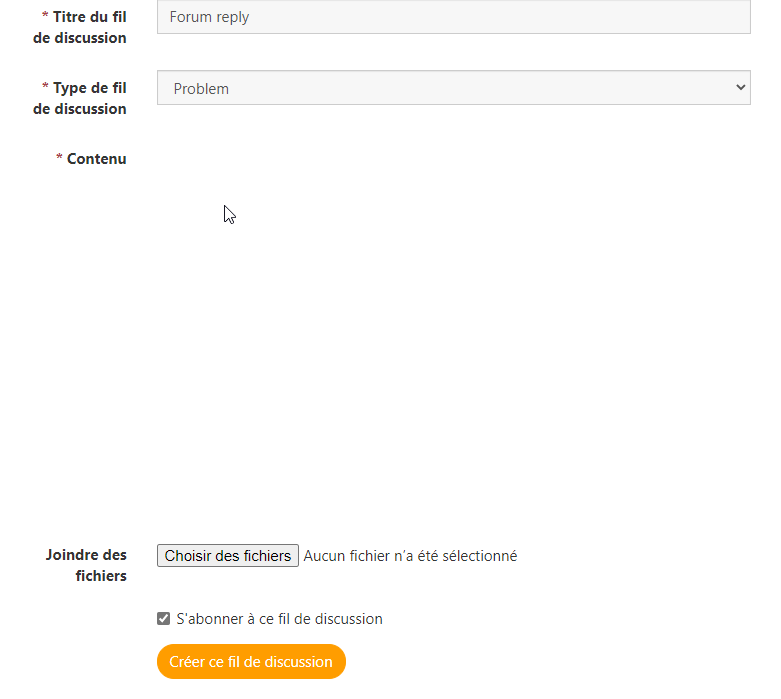The width and height of the screenshot is (781, 699).
Task: Click the chevron arrow of the Problem select
Action: tap(740, 88)
